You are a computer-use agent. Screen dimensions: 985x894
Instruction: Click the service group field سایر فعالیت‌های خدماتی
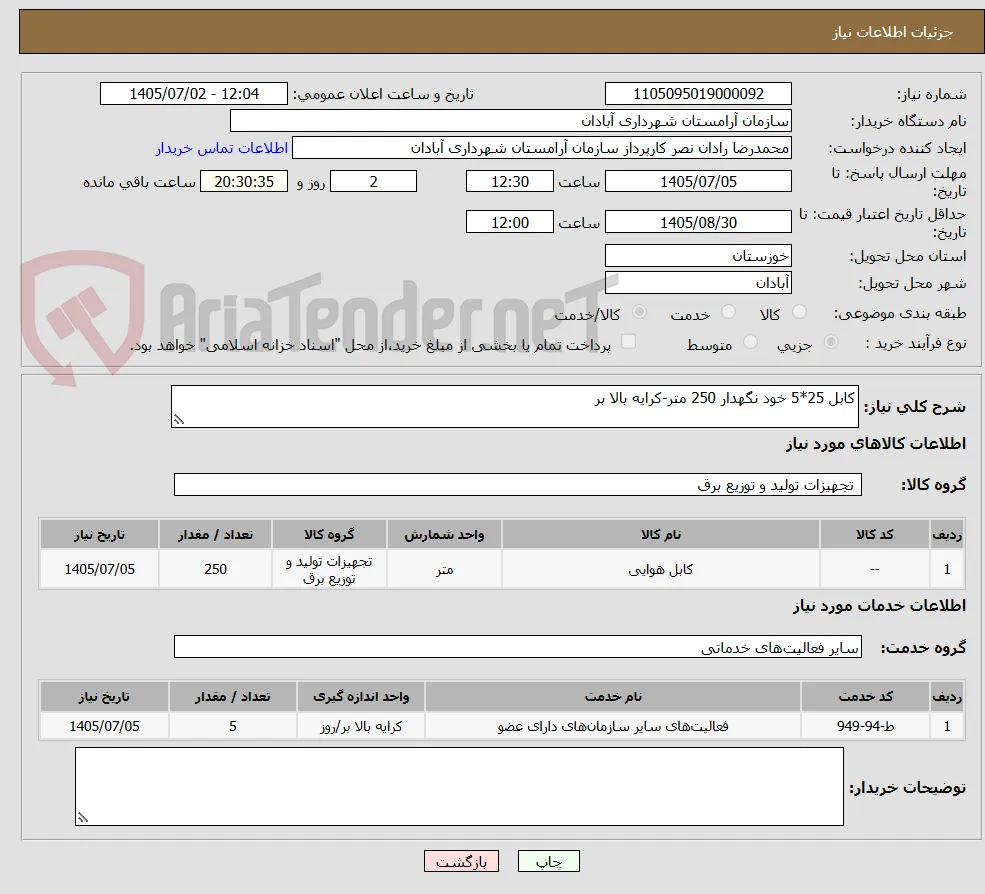pyautogui.click(x=518, y=646)
